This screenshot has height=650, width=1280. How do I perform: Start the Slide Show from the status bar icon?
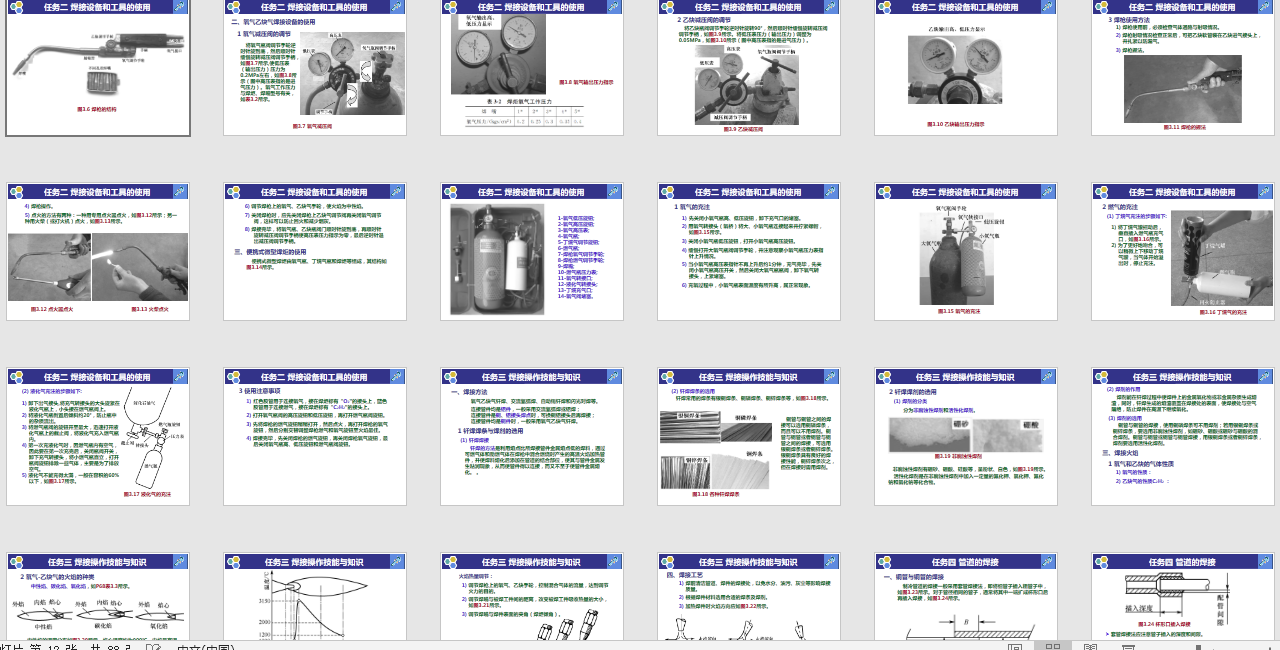tap(1128, 646)
